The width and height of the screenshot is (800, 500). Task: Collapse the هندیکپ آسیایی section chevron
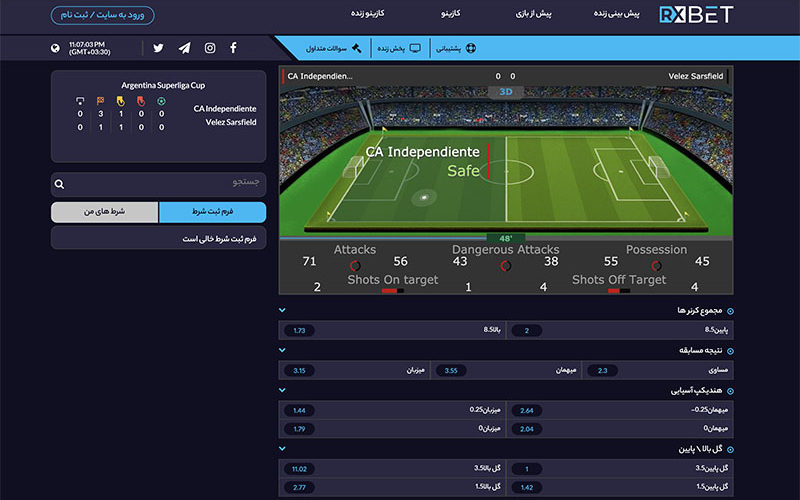pos(282,389)
